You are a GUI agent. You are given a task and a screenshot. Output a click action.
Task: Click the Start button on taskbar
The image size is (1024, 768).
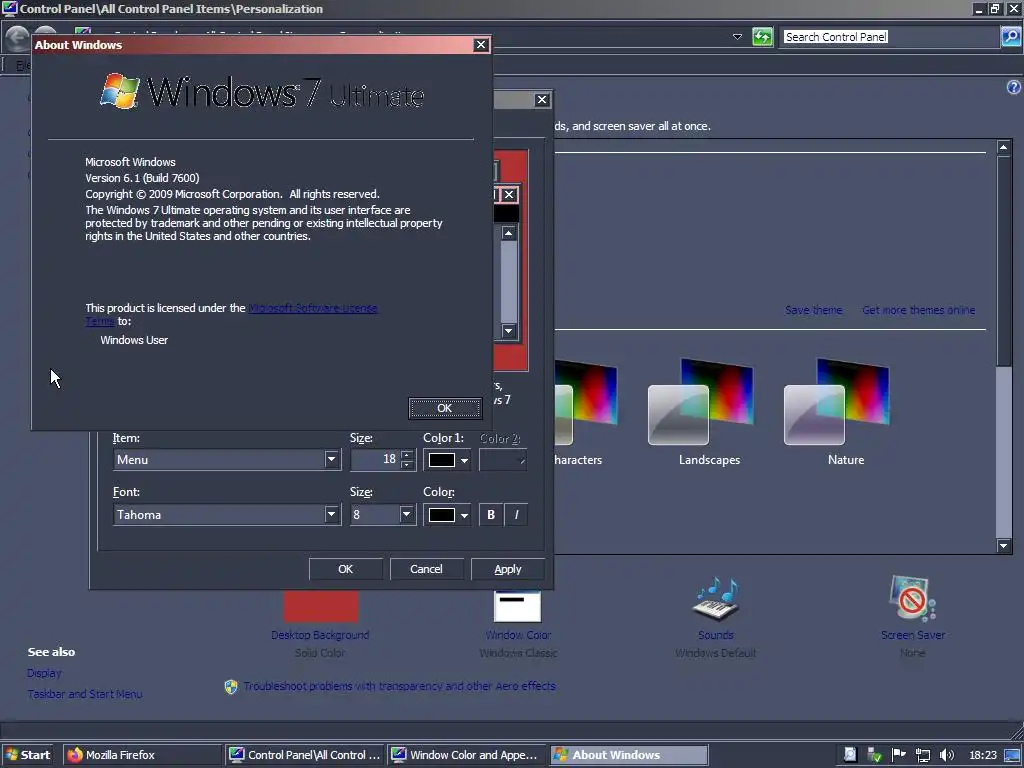(x=29, y=755)
